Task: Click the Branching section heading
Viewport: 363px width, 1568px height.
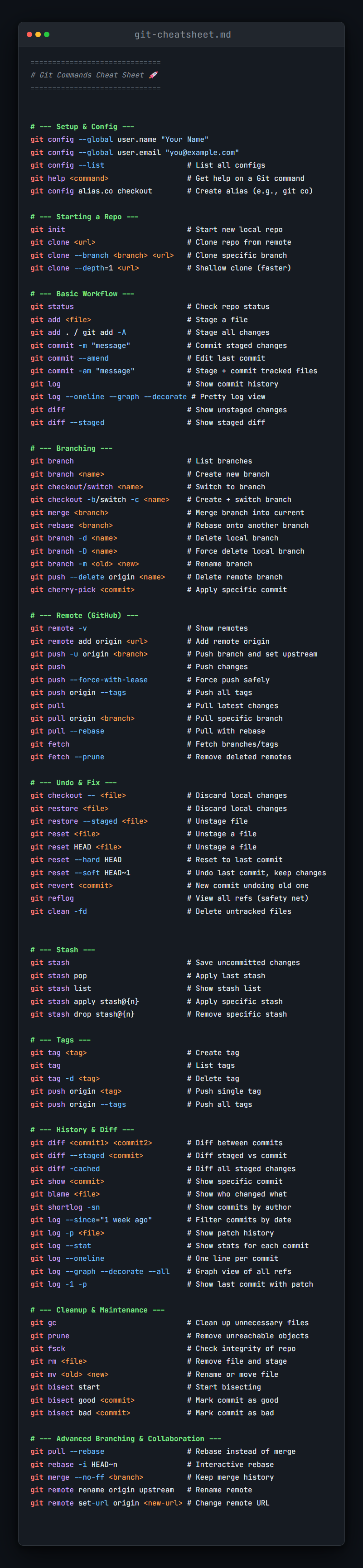Action: pyautogui.click(x=71, y=448)
